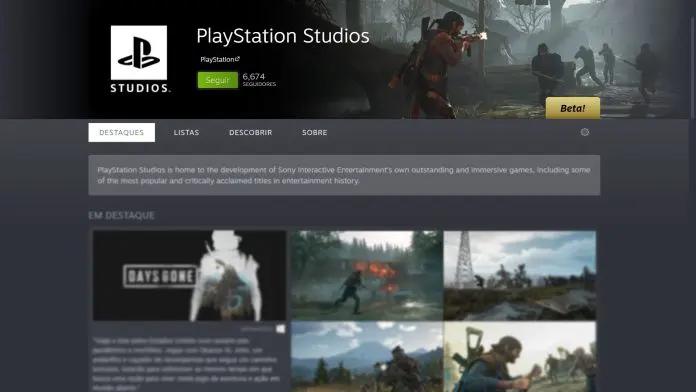Open the Days Gone featured capsule
This screenshot has width=696, height=392.
click(190, 275)
